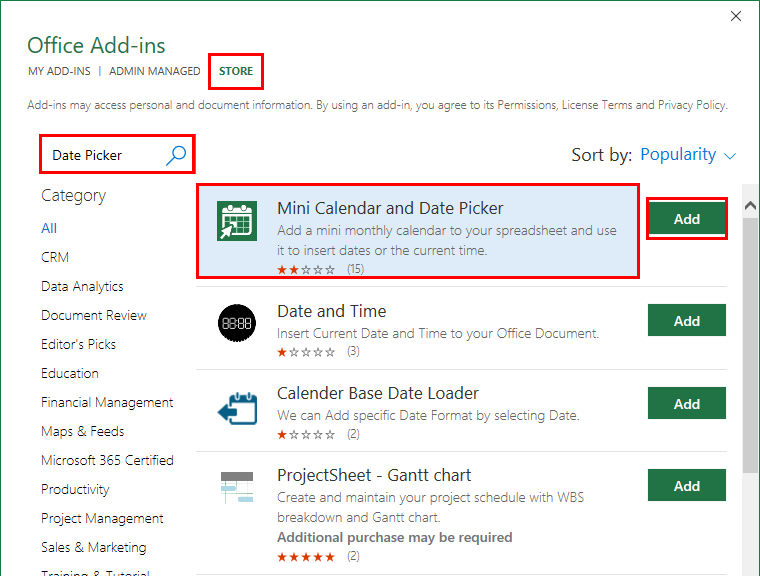Screen dimensions: 760x576
Task: Select the Document Review category
Action: (x=94, y=316)
